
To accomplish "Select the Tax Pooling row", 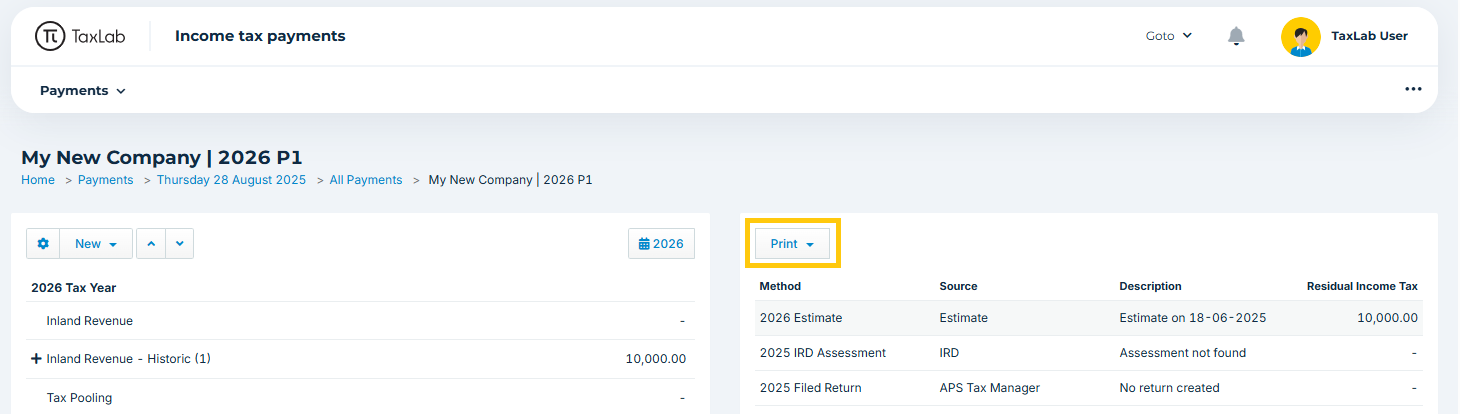I will (x=360, y=397).
